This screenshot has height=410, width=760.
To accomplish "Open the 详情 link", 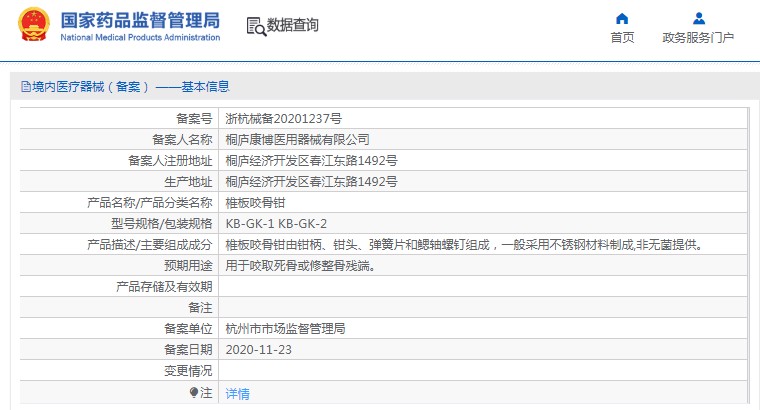I will click(x=238, y=394).
